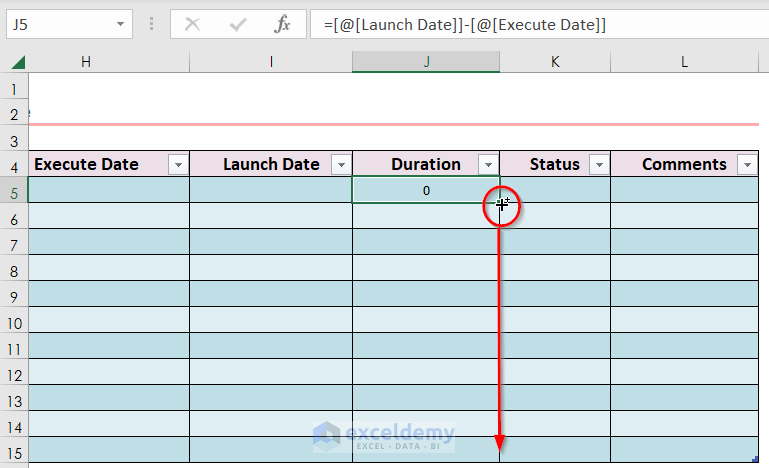769x468 pixels.
Task: Click the Select All corner triangle
Action: pos(18,62)
